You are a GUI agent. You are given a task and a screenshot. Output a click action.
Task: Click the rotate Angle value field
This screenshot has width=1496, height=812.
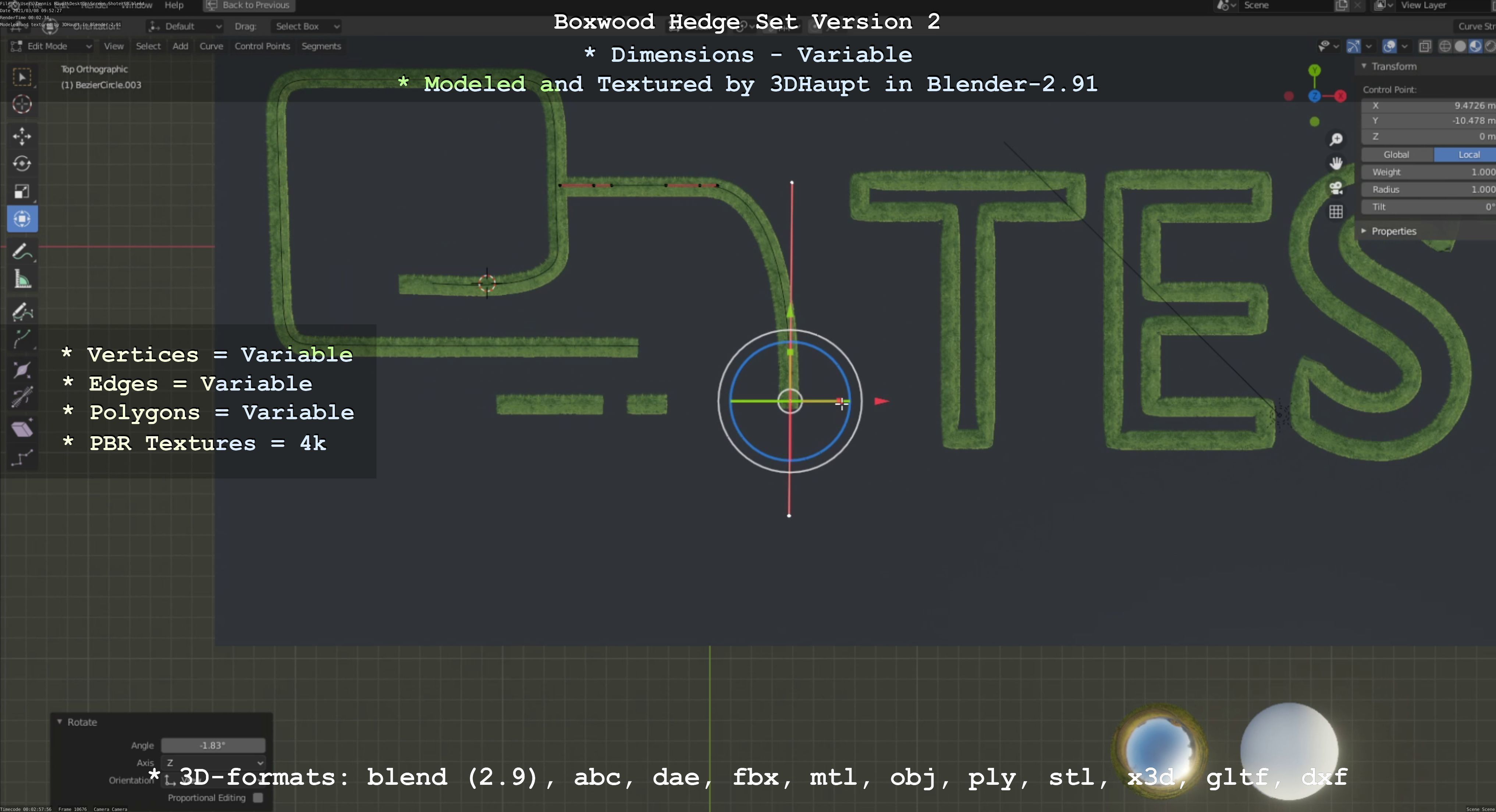[213, 745]
